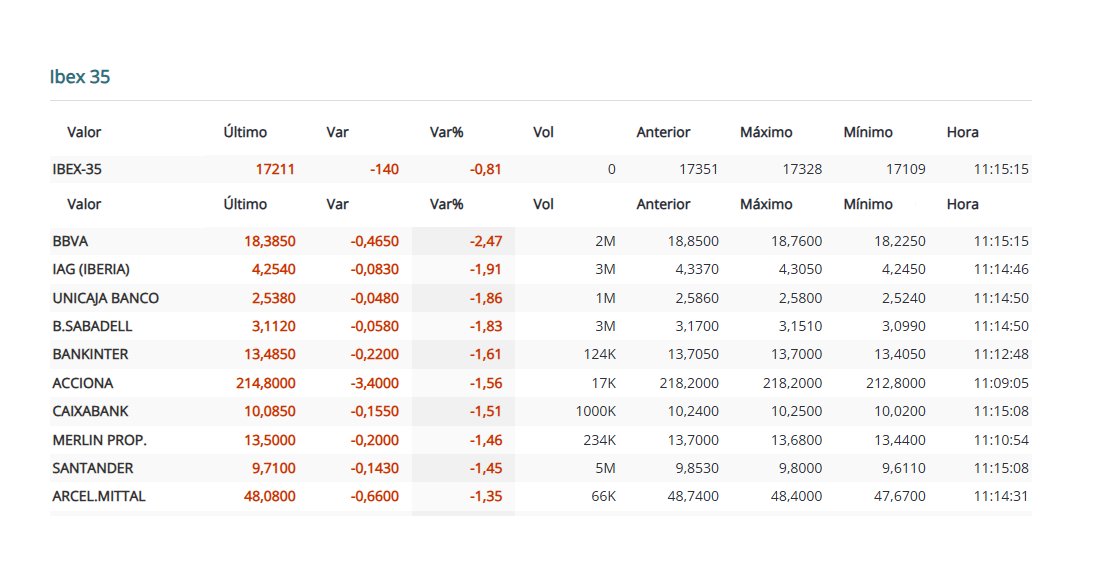Image resolution: width=1117 pixels, height=573 pixels.
Task: Click BBVA last price 18,3850
Action: (x=269, y=241)
